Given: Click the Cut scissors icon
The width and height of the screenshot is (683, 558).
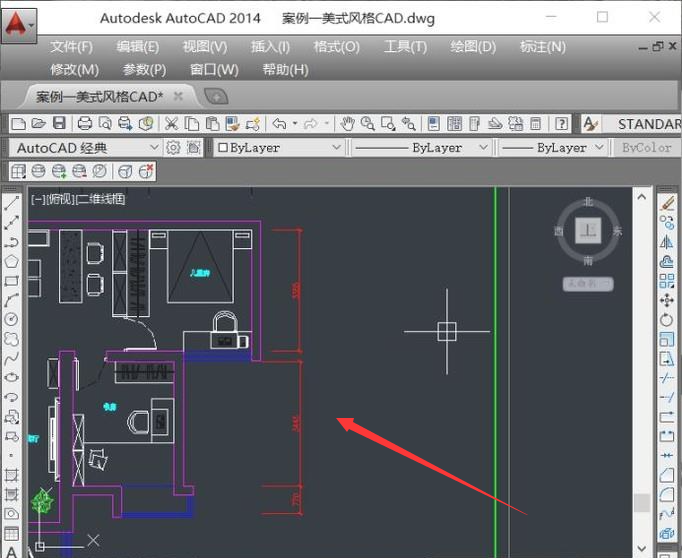Looking at the screenshot, I should (x=171, y=124).
